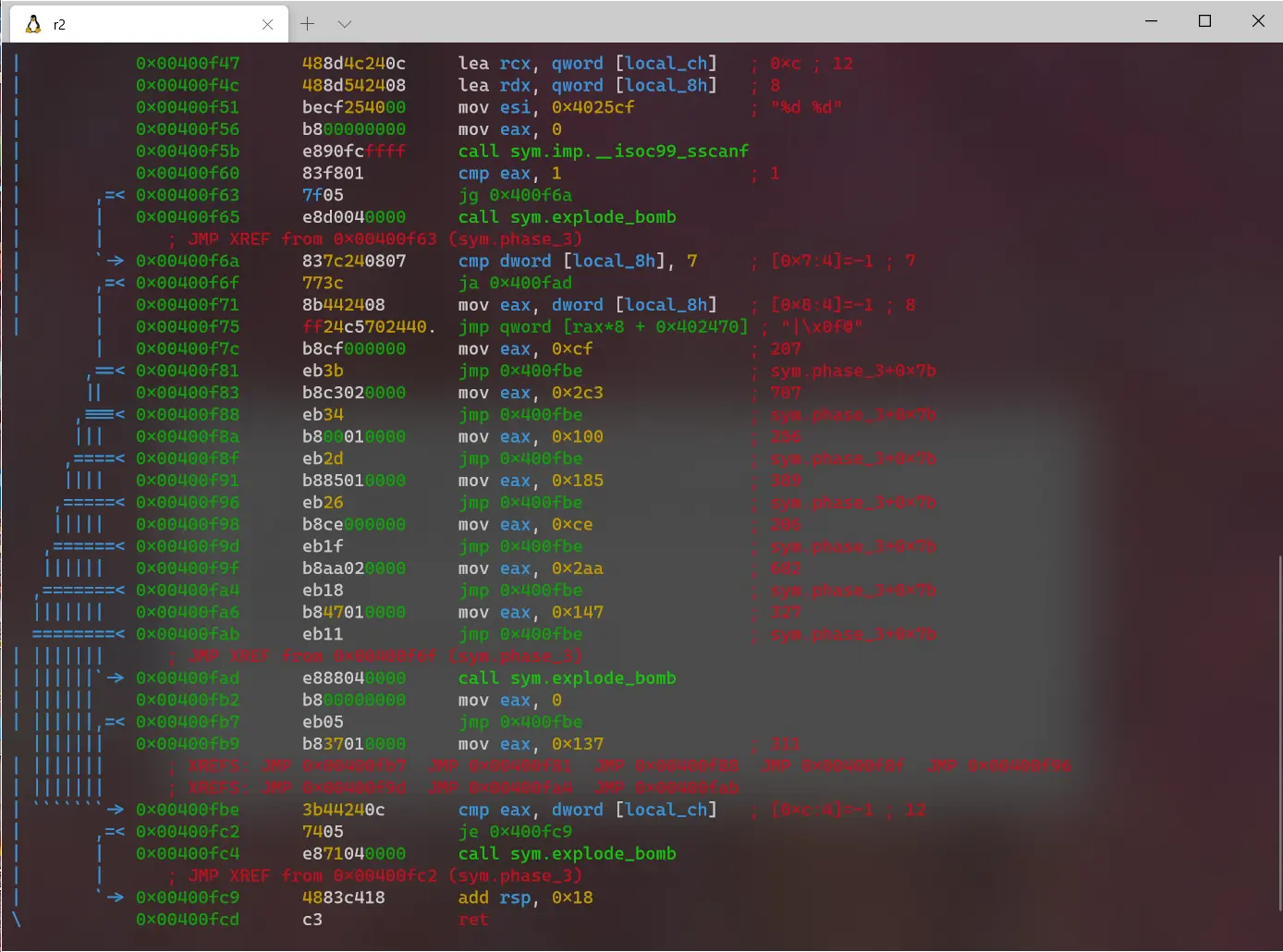Screen dimensions: 1283x952
Task: Click the 'cmp eax, dword [local_ch]' instruction
Action: pos(588,811)
